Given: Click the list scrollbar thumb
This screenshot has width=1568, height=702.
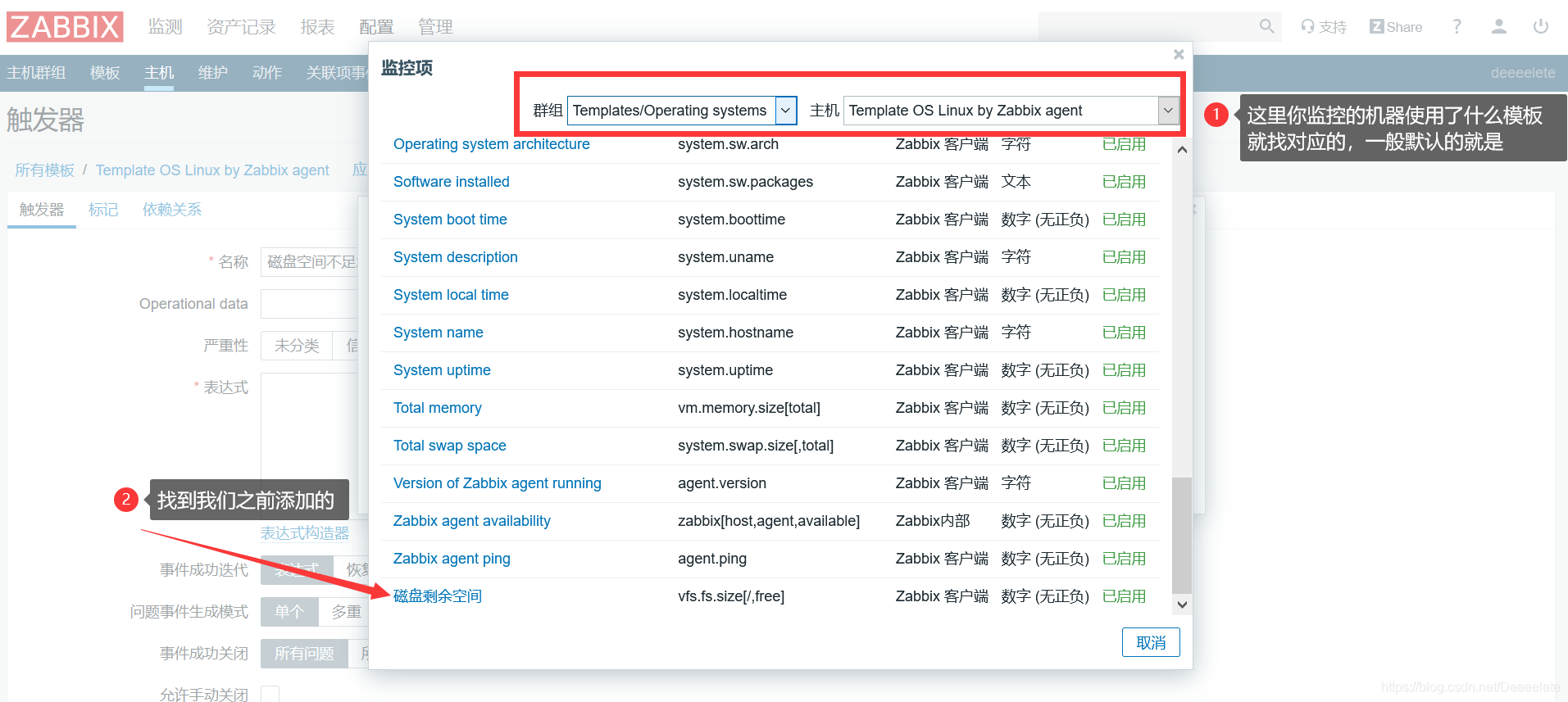Looking at the screenshot, I should point(1182,535).
